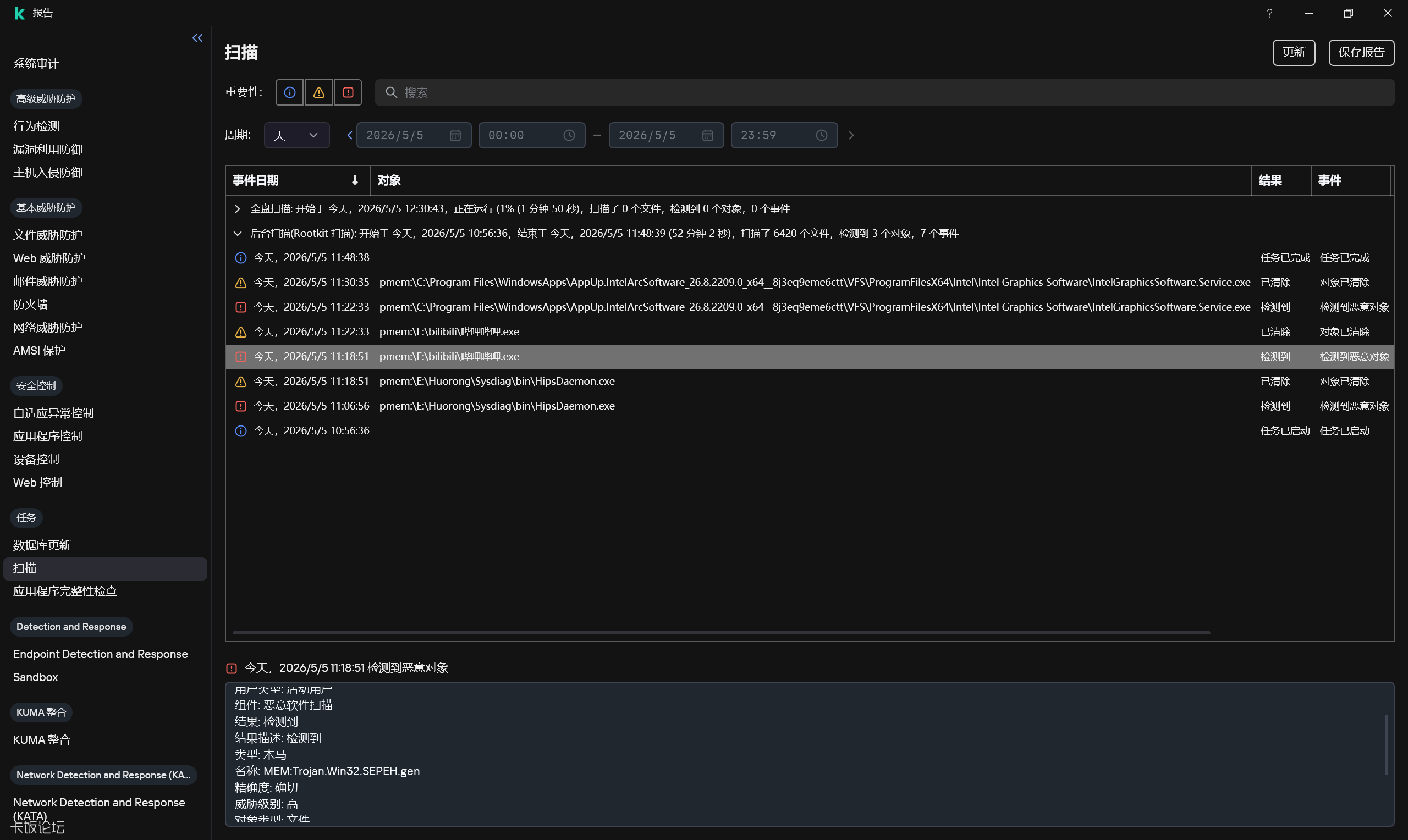Screen dimensions: 1408x840
Task: Click the 更新 button
Action: [1293, 53]
